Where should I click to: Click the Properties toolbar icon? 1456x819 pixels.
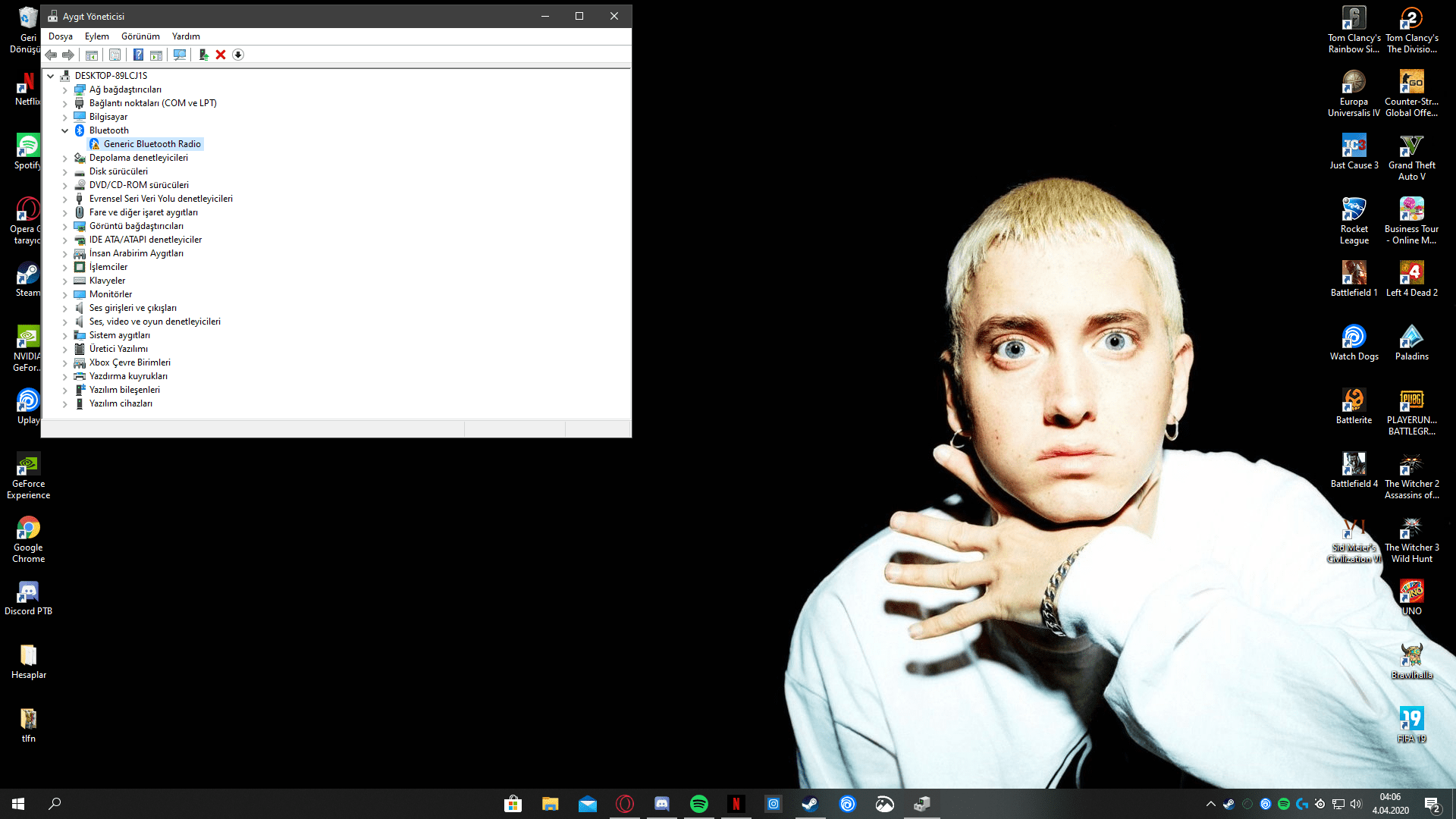115,55
